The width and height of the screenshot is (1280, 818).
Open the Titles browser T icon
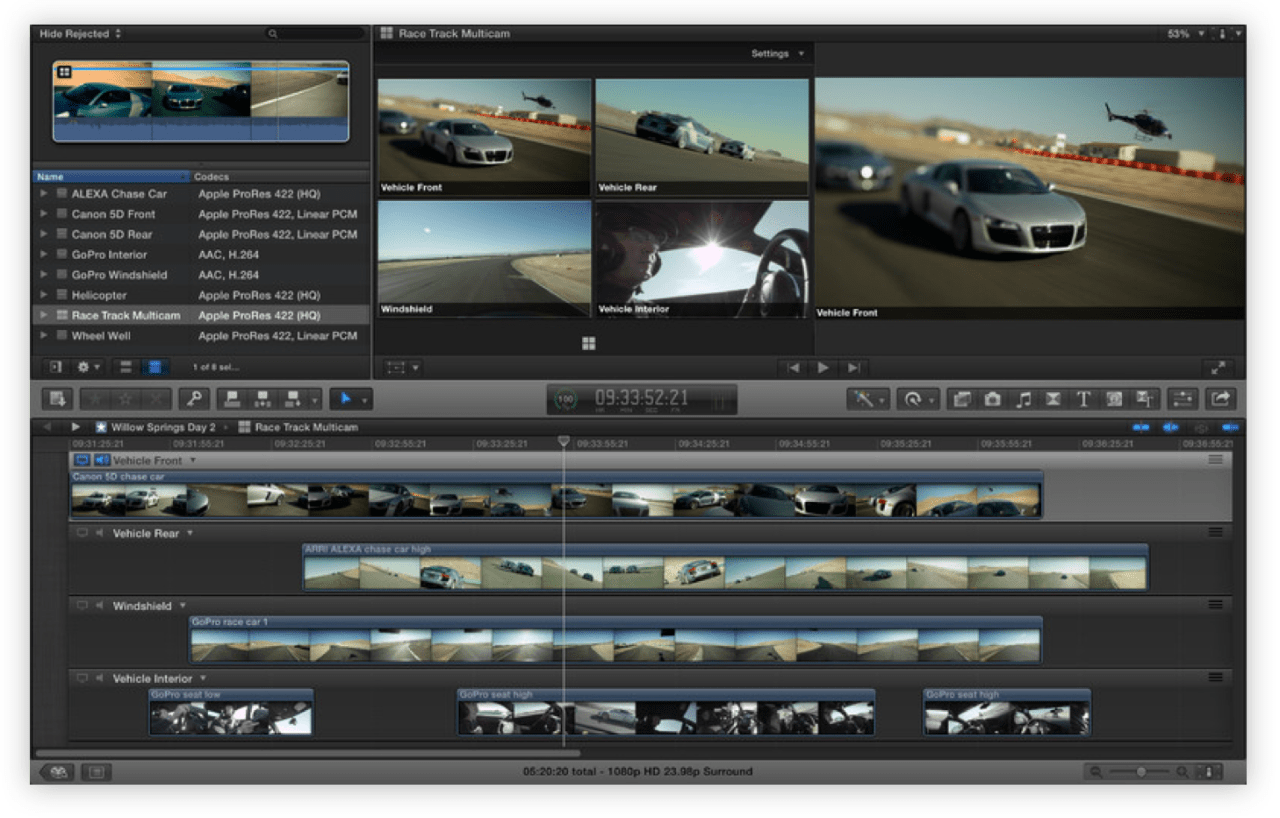(1083, 399)
